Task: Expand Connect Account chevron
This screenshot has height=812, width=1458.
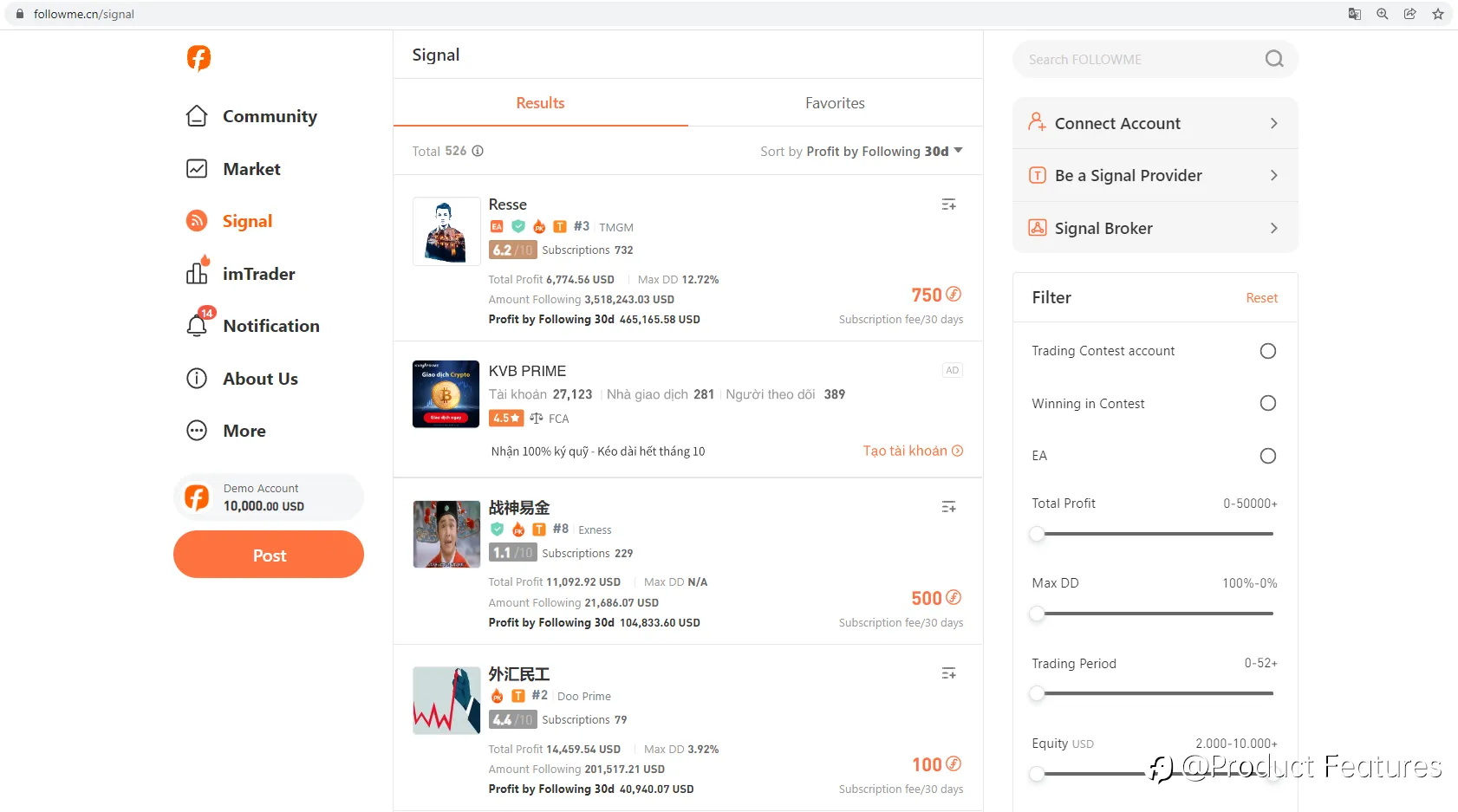Action: 1273,123
